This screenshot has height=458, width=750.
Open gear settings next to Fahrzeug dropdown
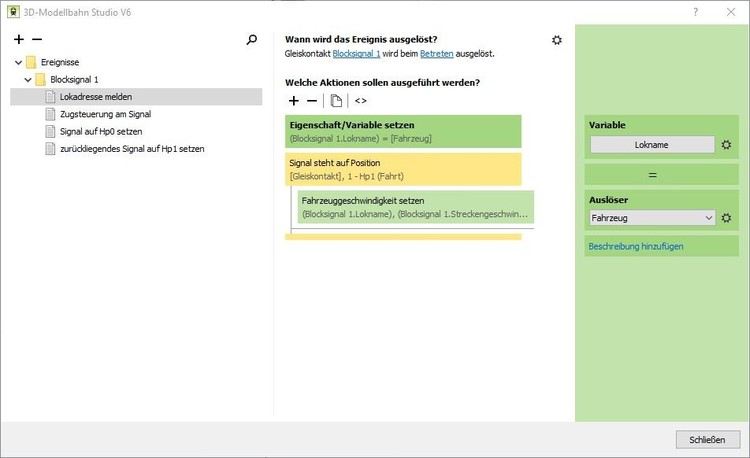click(x=727, y=218)
